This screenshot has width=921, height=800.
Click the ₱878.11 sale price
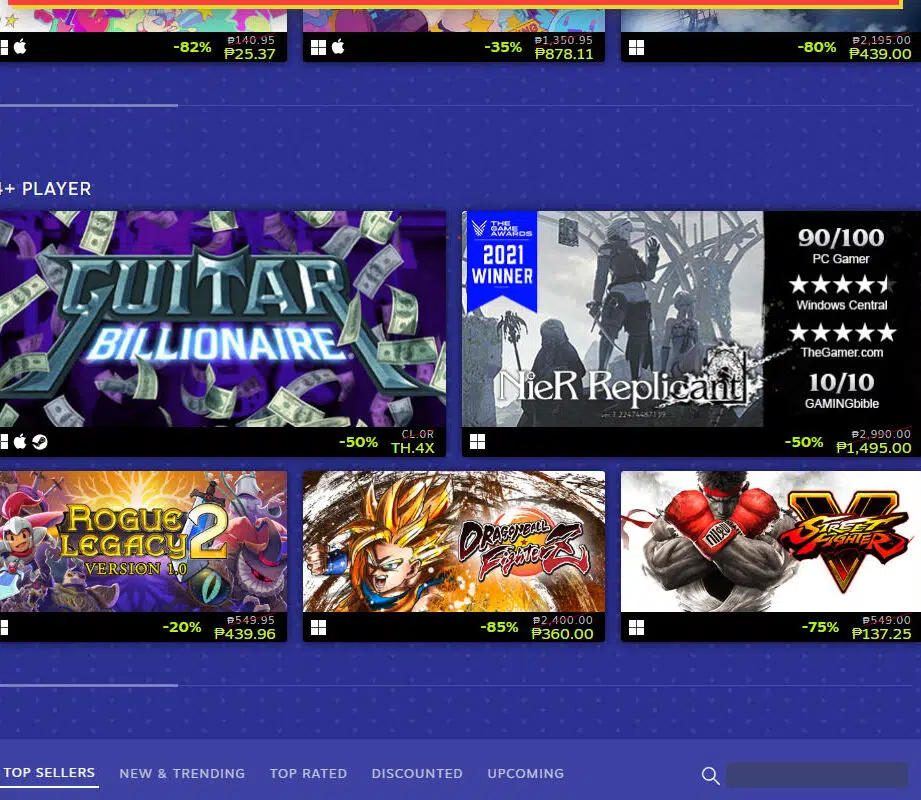tap(564, 54)
